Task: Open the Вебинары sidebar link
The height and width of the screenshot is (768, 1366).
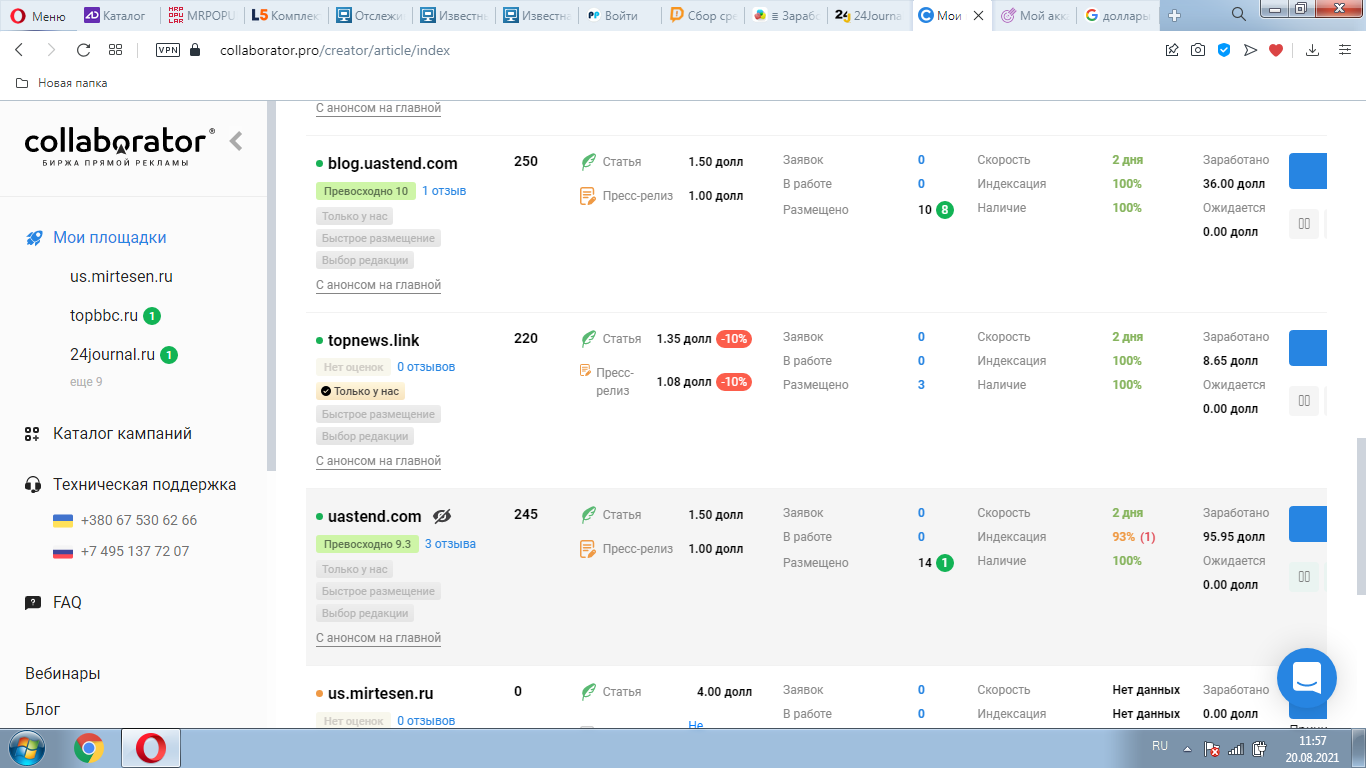Action: point(63,674)
